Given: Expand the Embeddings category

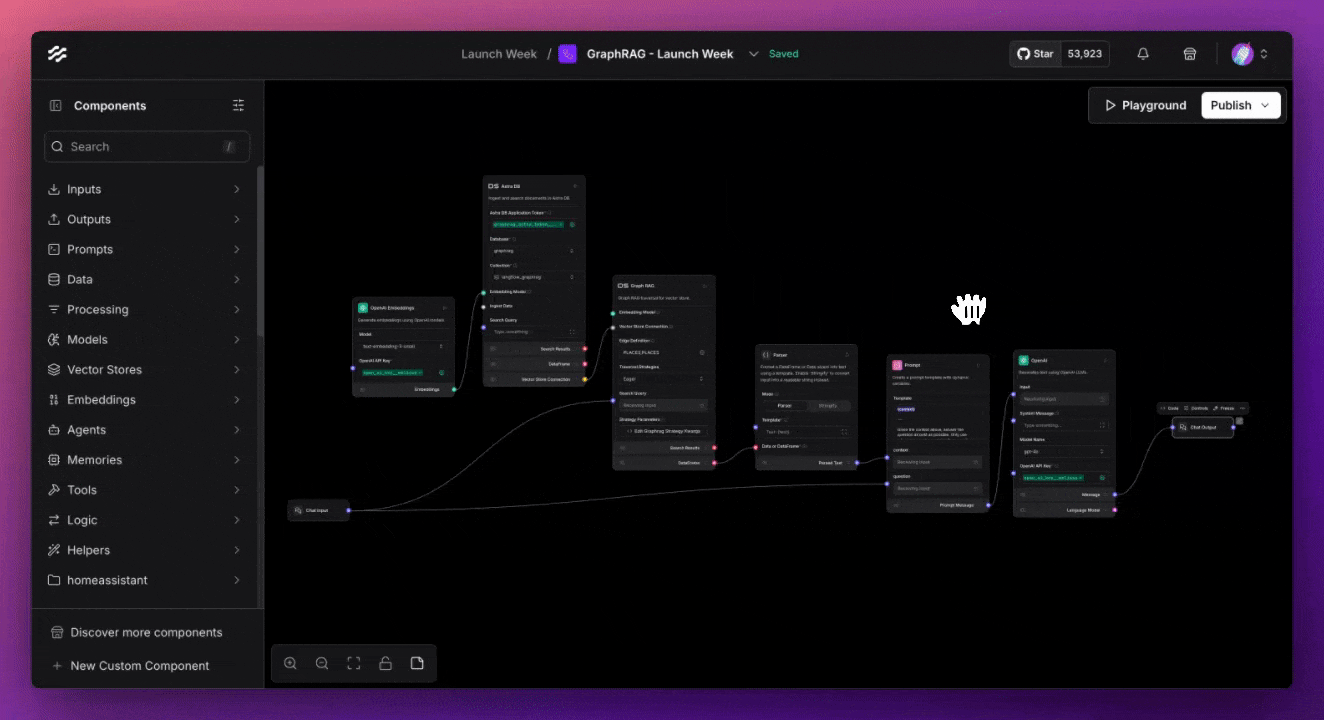Looking at the screenshot, I should pyautogui.click(x=147, y=399).
